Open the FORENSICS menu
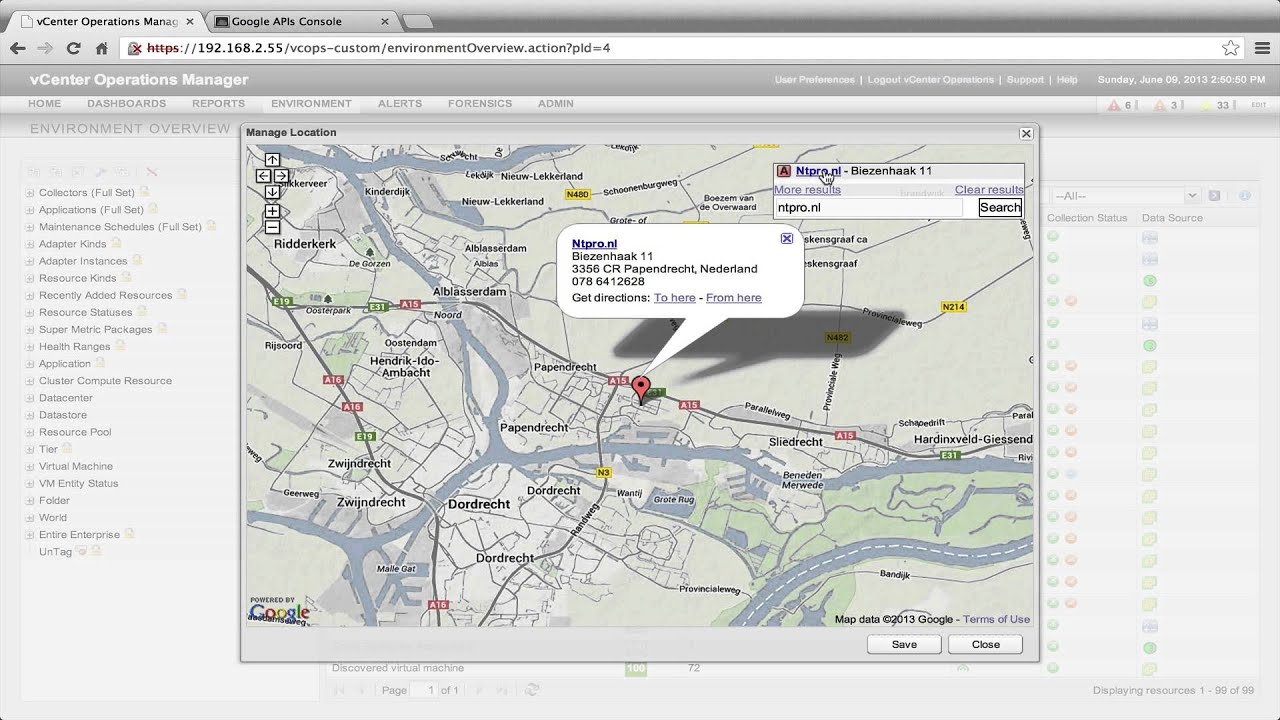 [480, 103]
